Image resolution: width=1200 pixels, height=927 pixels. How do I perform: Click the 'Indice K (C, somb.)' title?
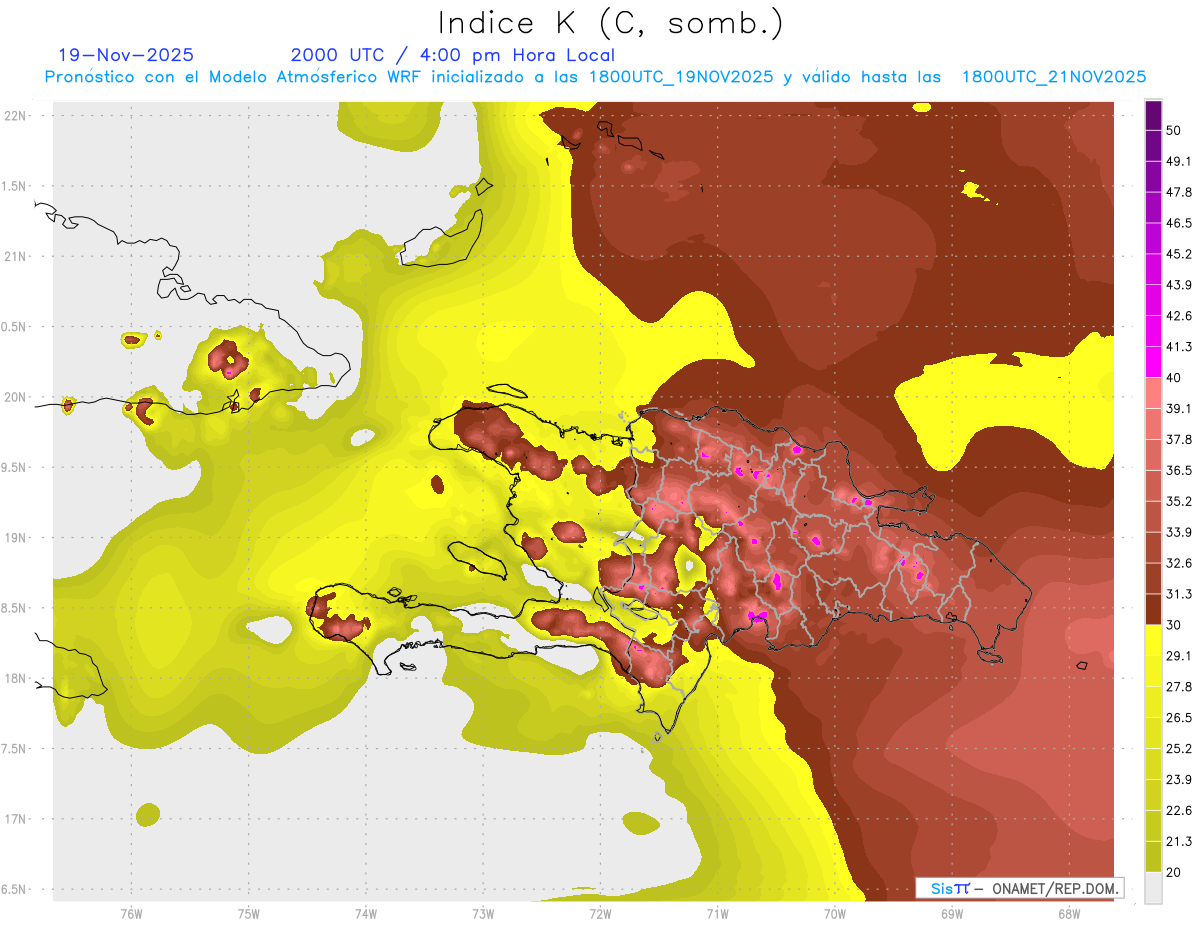(x=611, y=23)
